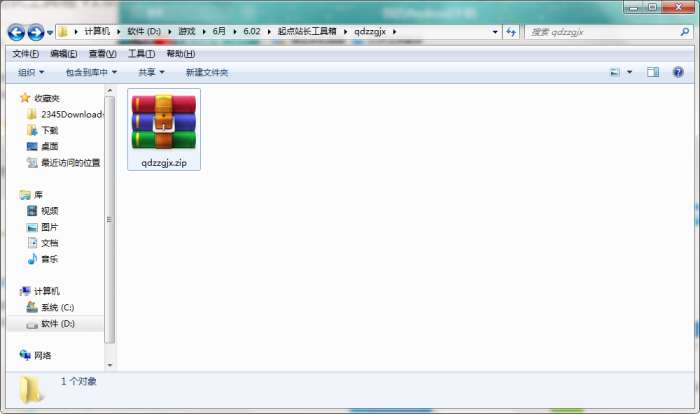Expand the arrow after 6.02 breadcrumb
Screen dimensions: 700x414
[x=269, y=32]
